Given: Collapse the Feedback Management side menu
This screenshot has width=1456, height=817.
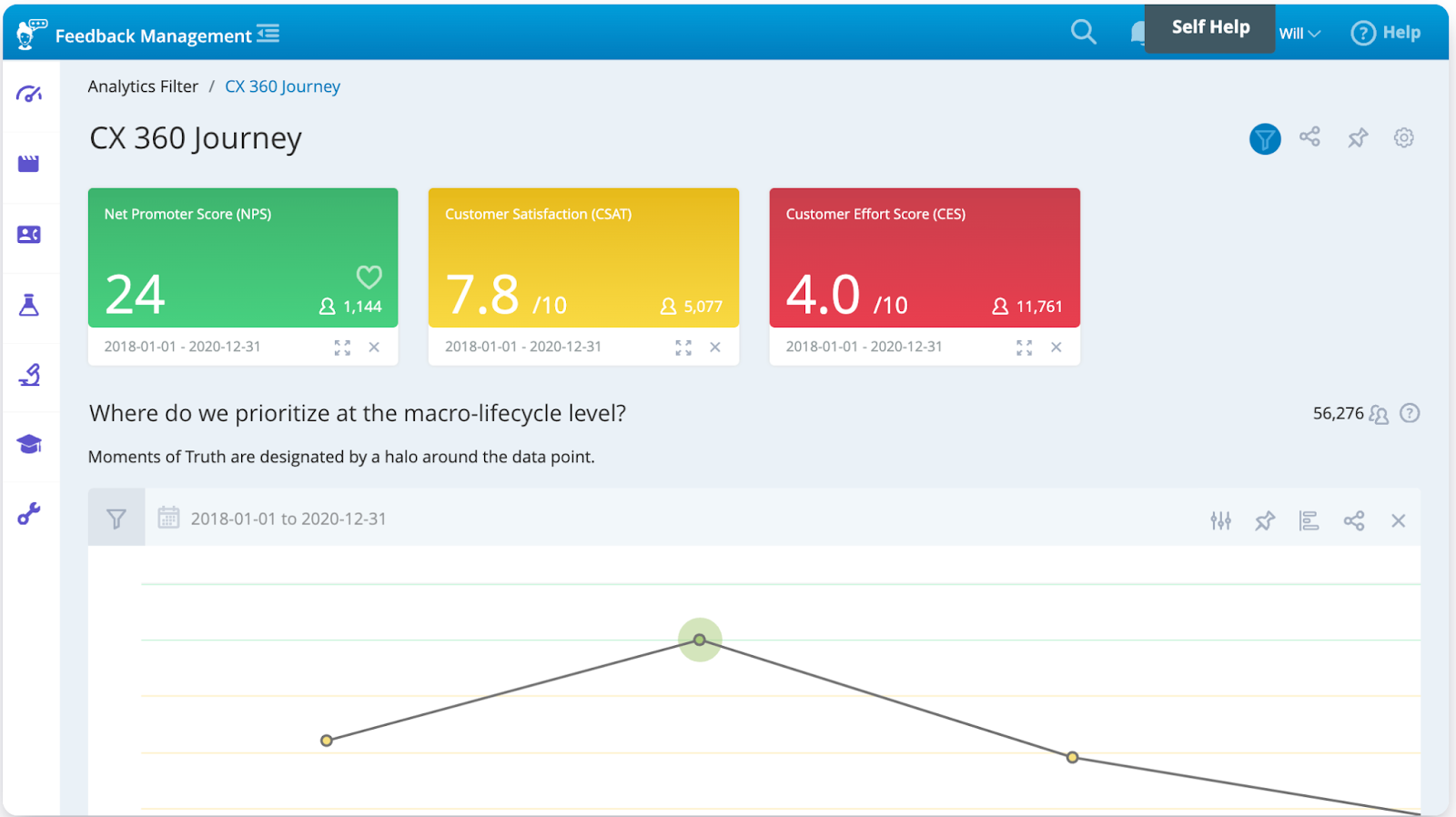Looking at the screenshot, I should click(268, 35).
